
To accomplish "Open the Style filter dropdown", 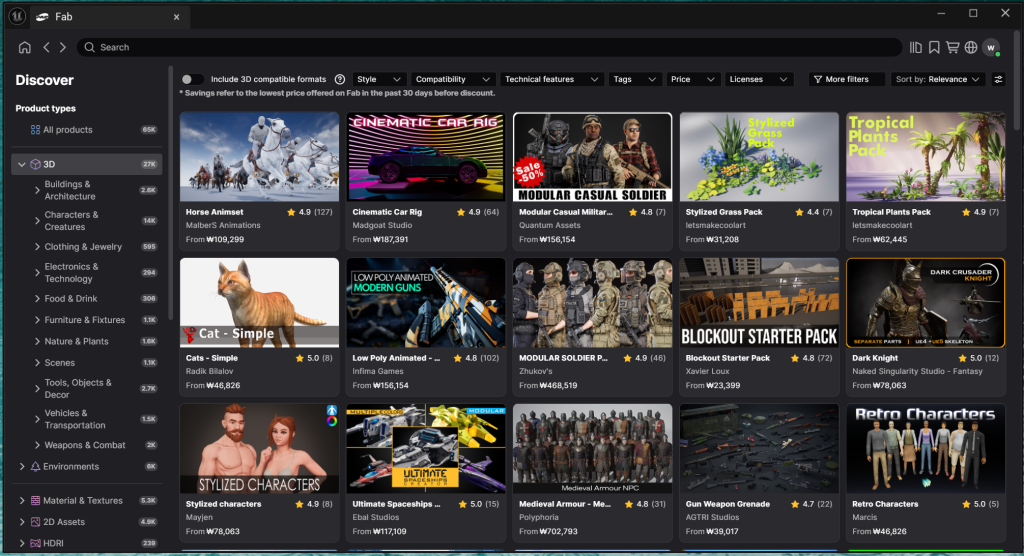I will [x=379, y=79].
